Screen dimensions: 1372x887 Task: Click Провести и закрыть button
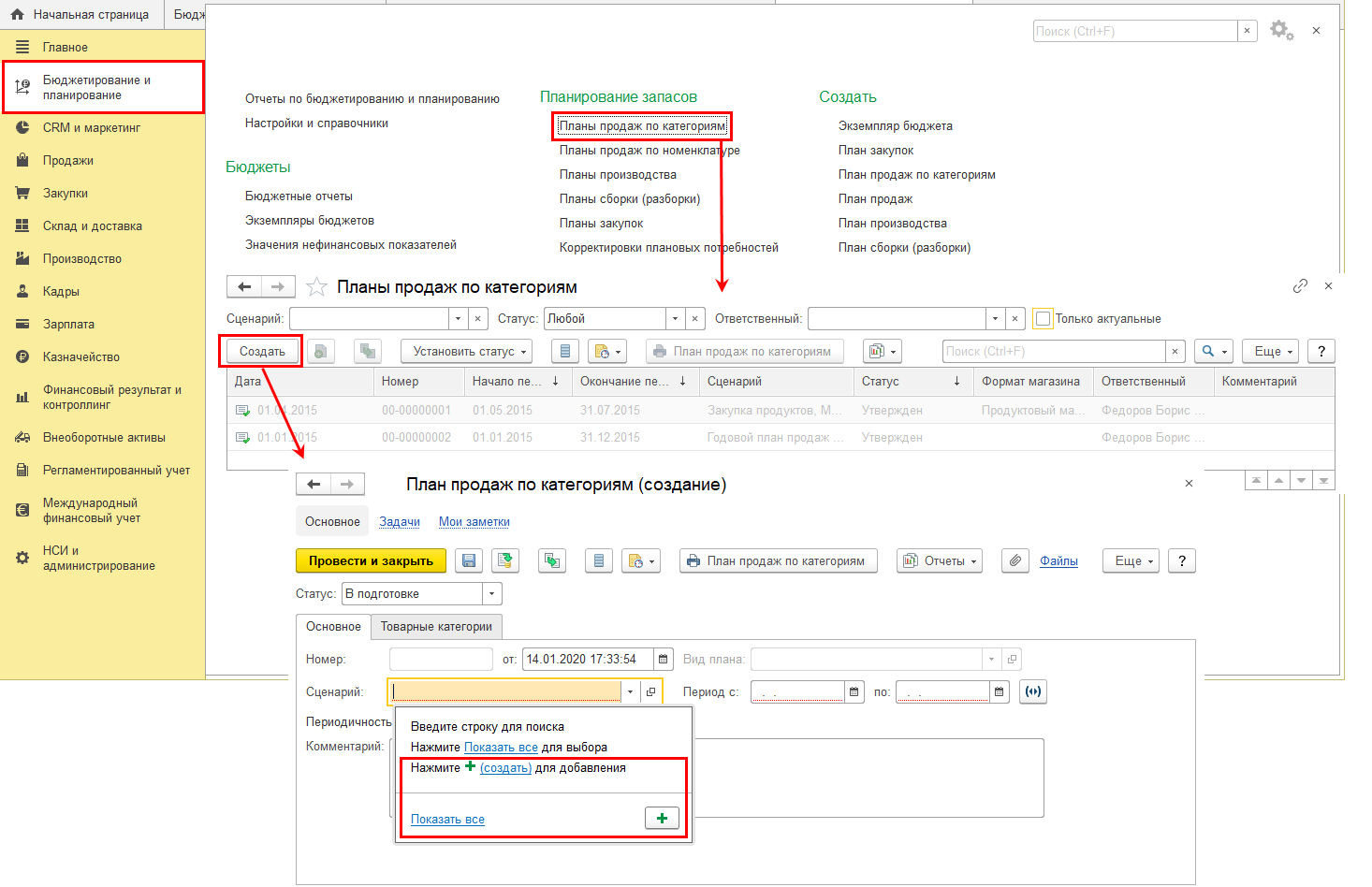click(372, 560)
